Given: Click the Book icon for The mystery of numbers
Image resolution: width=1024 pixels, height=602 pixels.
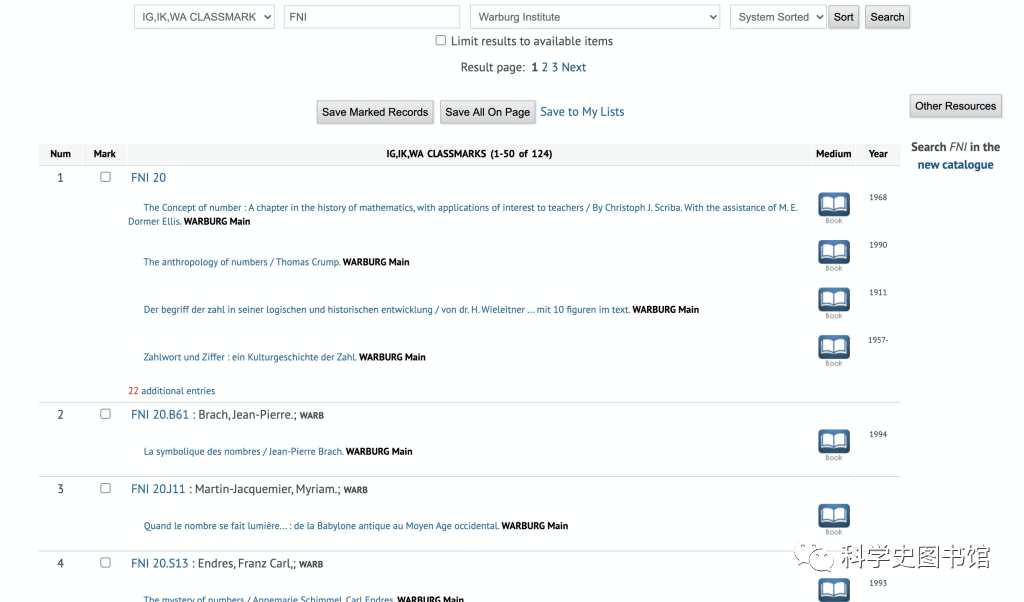Looking at the screenshot, I should pos(834,590).
